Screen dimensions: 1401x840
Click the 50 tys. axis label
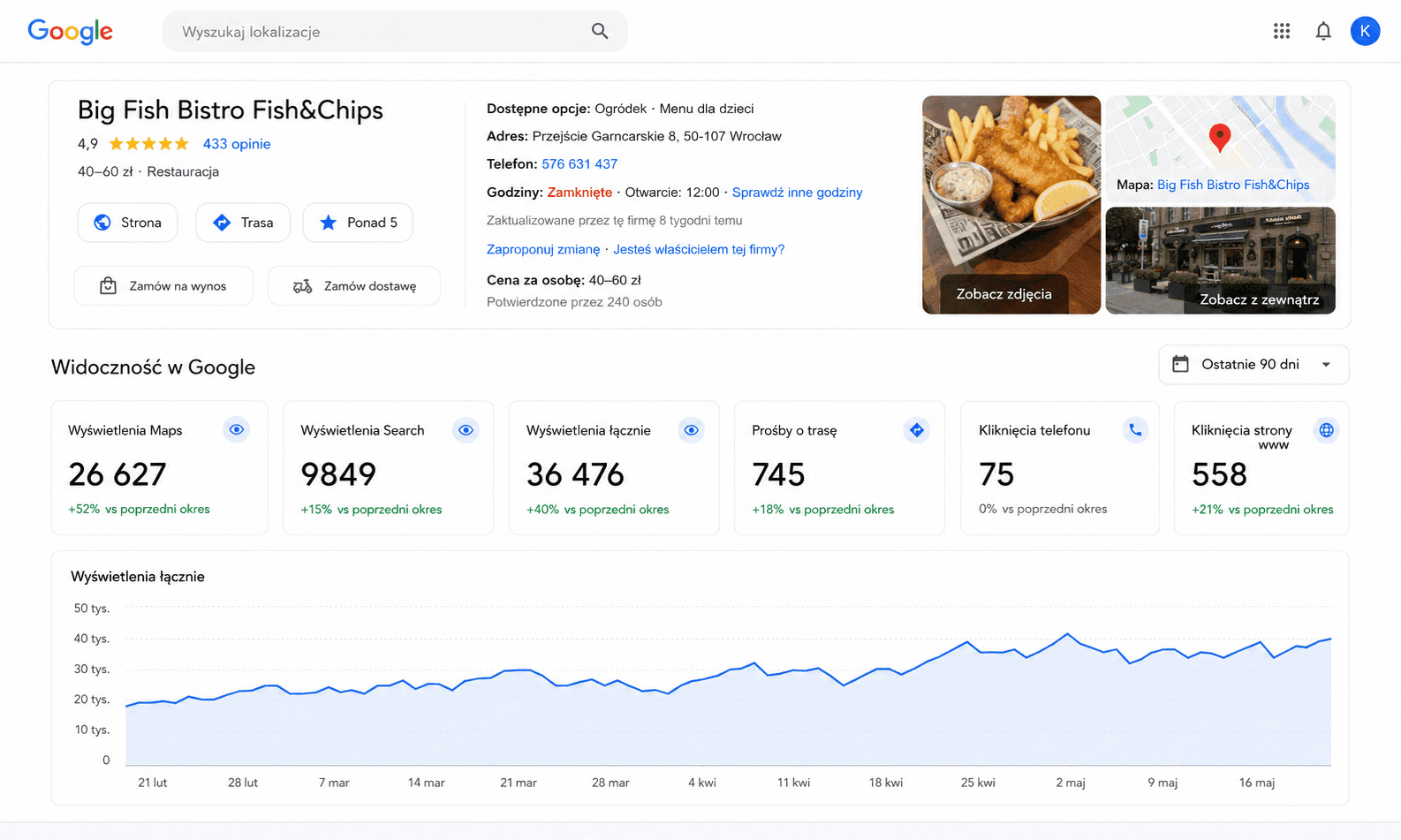[92, 609]
